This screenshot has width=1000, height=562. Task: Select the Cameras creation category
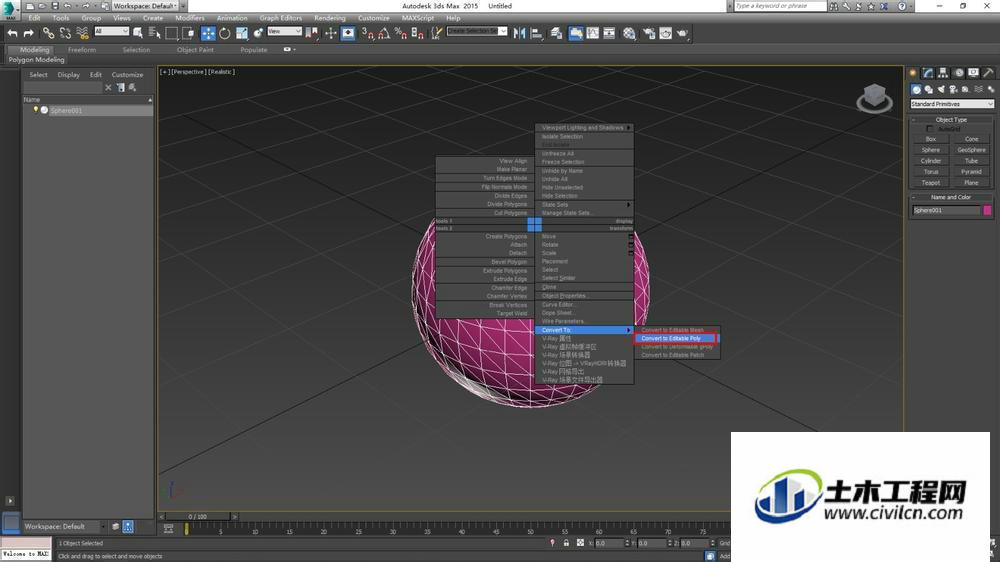point(953,89)
